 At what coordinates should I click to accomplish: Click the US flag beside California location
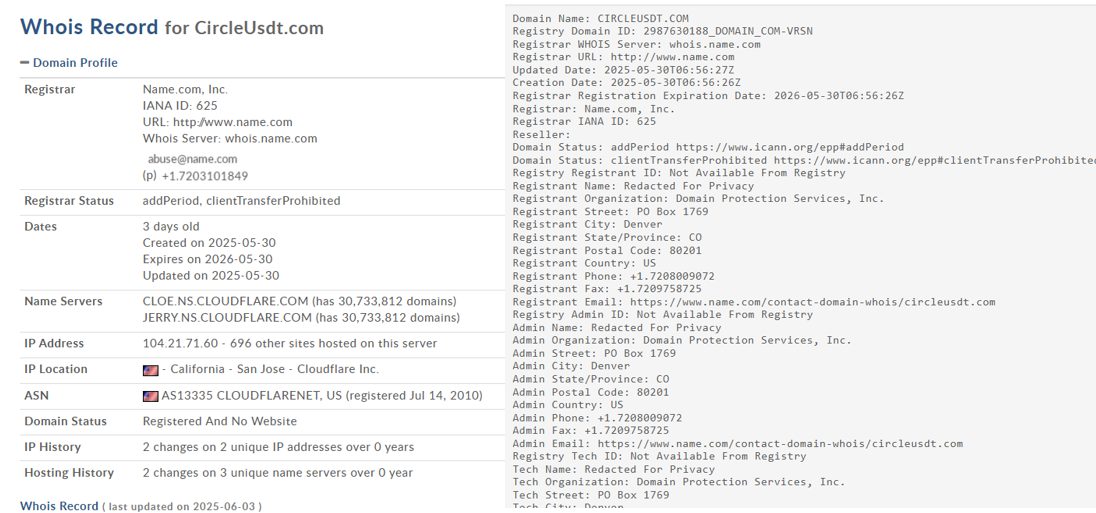pos(150,370)
